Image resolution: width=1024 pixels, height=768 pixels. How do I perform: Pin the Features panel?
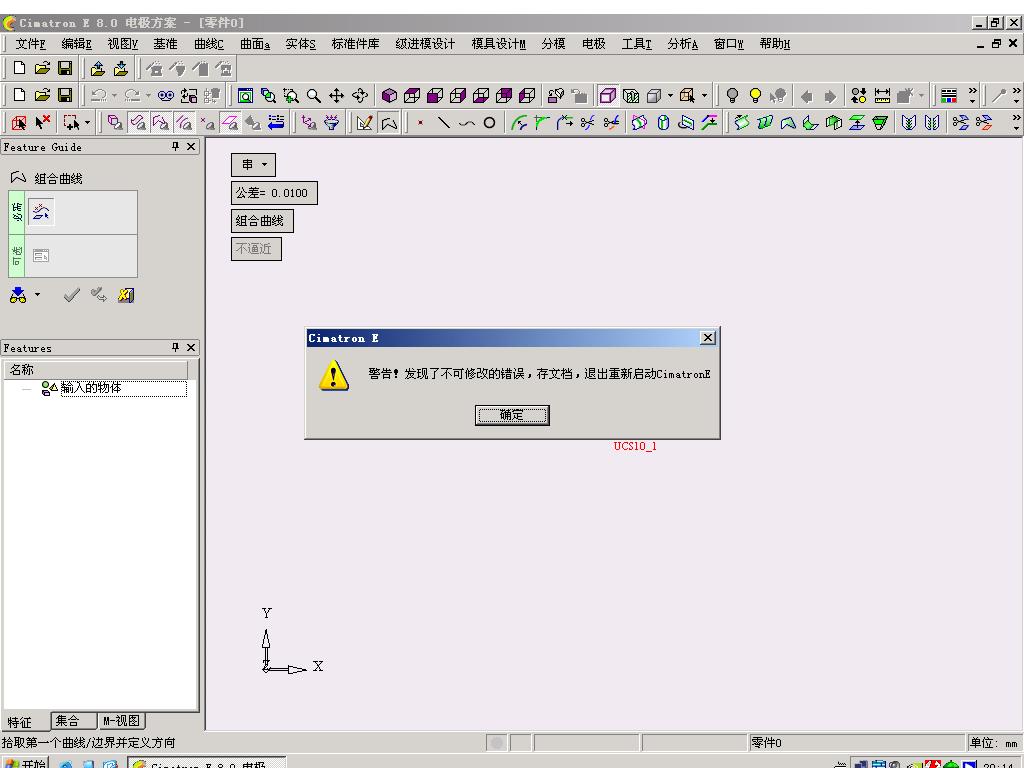pos(175,347)
